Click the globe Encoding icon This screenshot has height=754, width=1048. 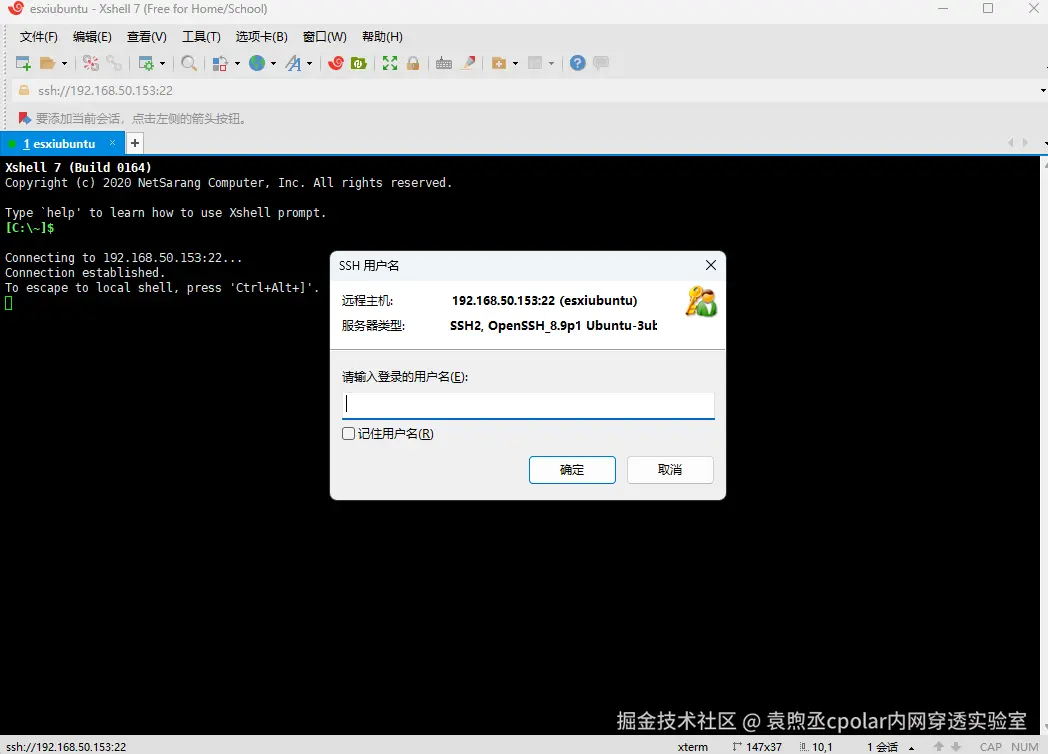[257, 63]
